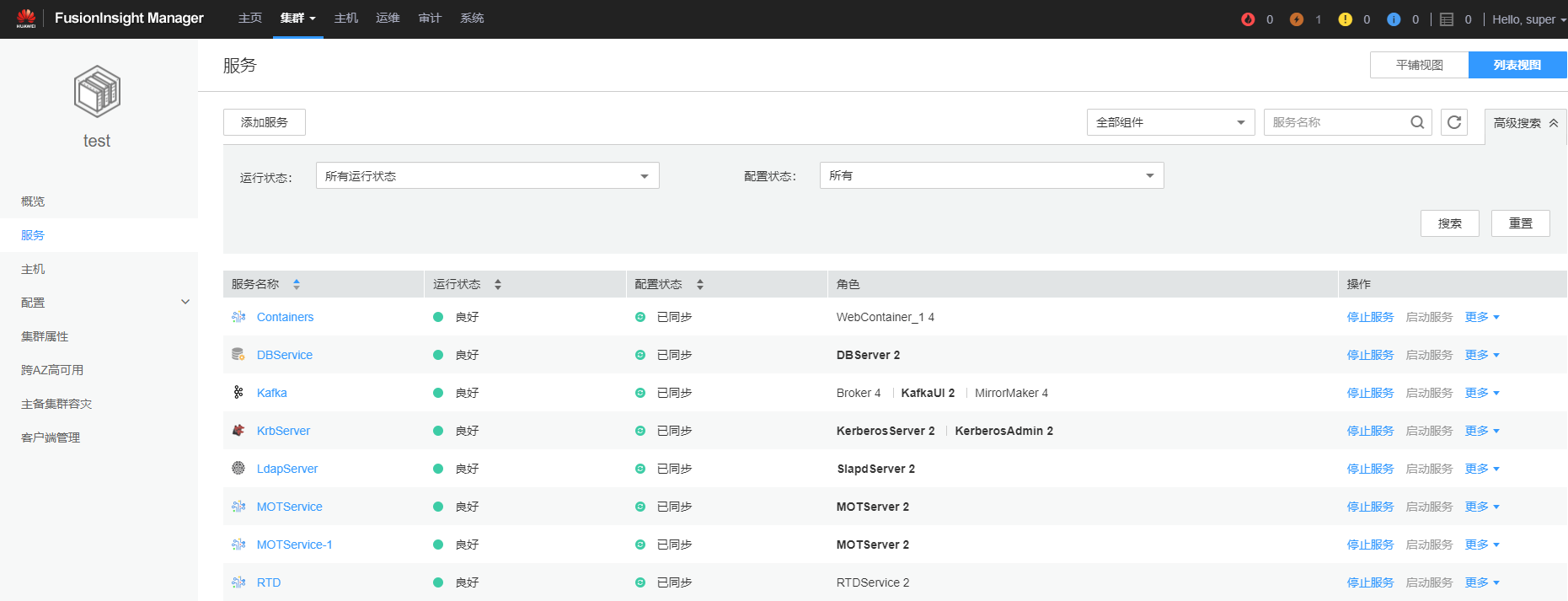This screenshot has width=1568, height=601.
Task: Click the KerberosAdmin 2 role text
Action: 1003,431
